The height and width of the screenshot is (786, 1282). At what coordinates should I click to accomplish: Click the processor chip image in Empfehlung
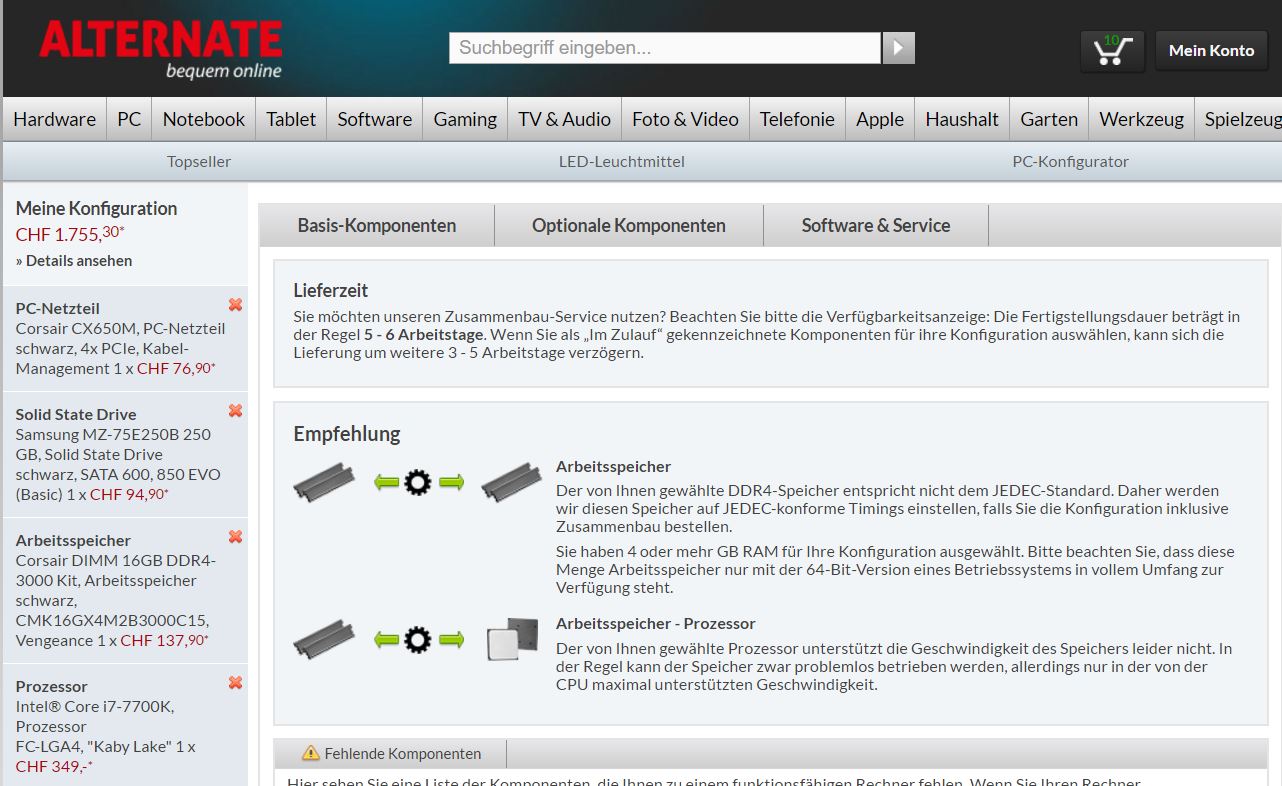pyautogui.click(x=512, y=640)
